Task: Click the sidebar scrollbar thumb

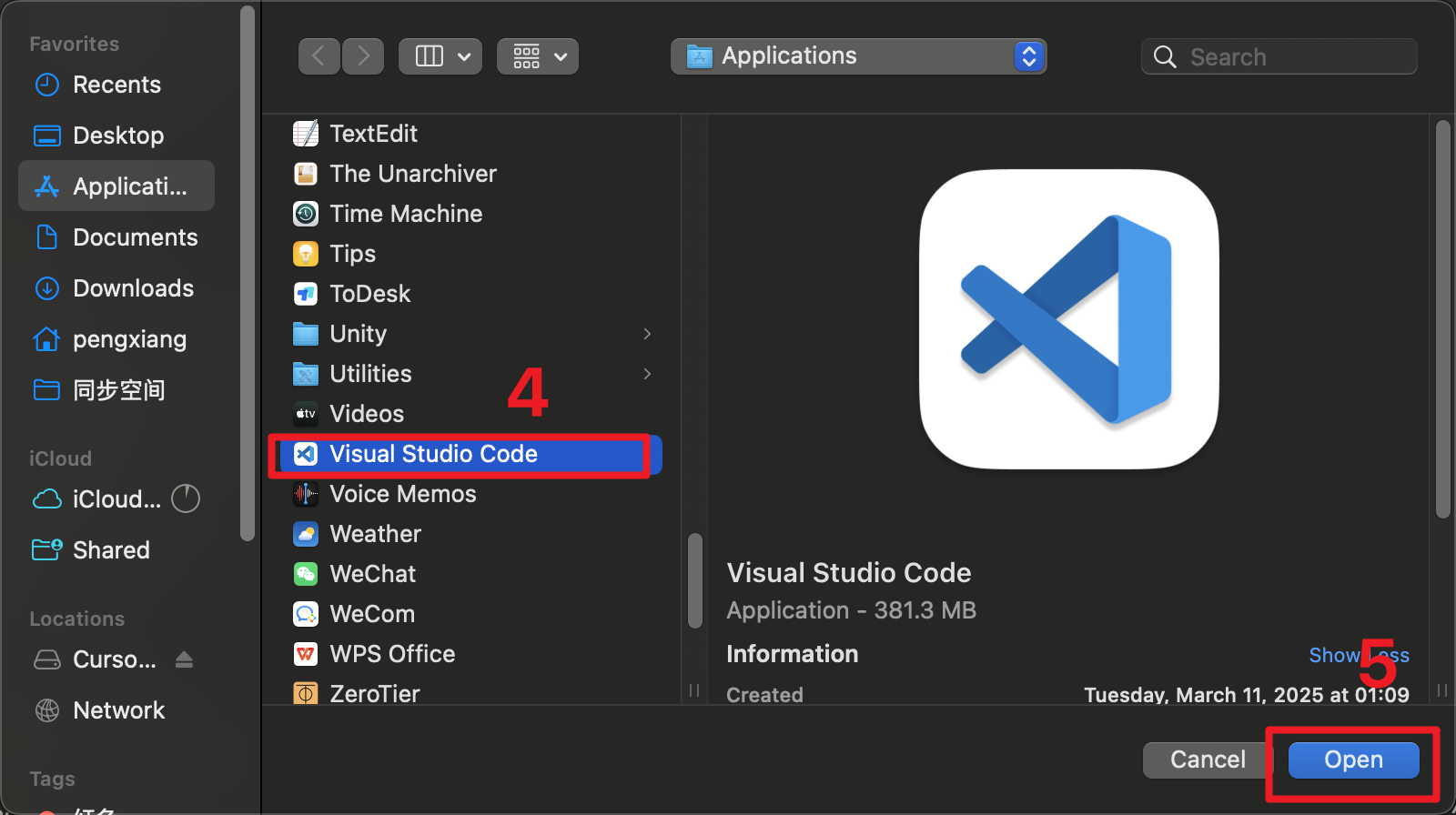Action: click(247, 273)
